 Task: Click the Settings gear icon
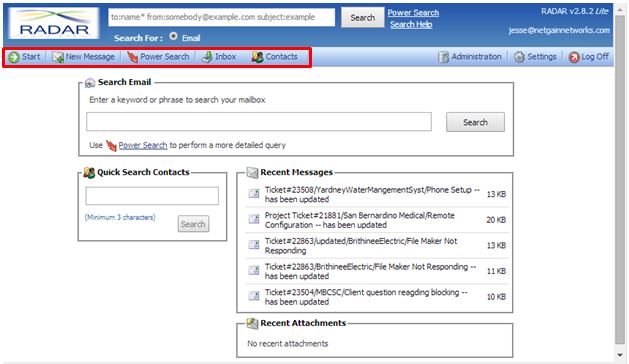pos(519,57)
